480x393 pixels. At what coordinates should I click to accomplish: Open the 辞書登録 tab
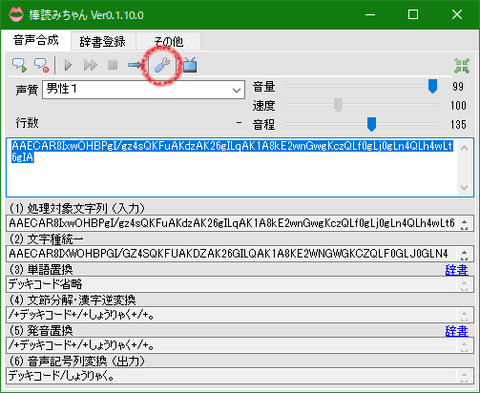(103, 42)
